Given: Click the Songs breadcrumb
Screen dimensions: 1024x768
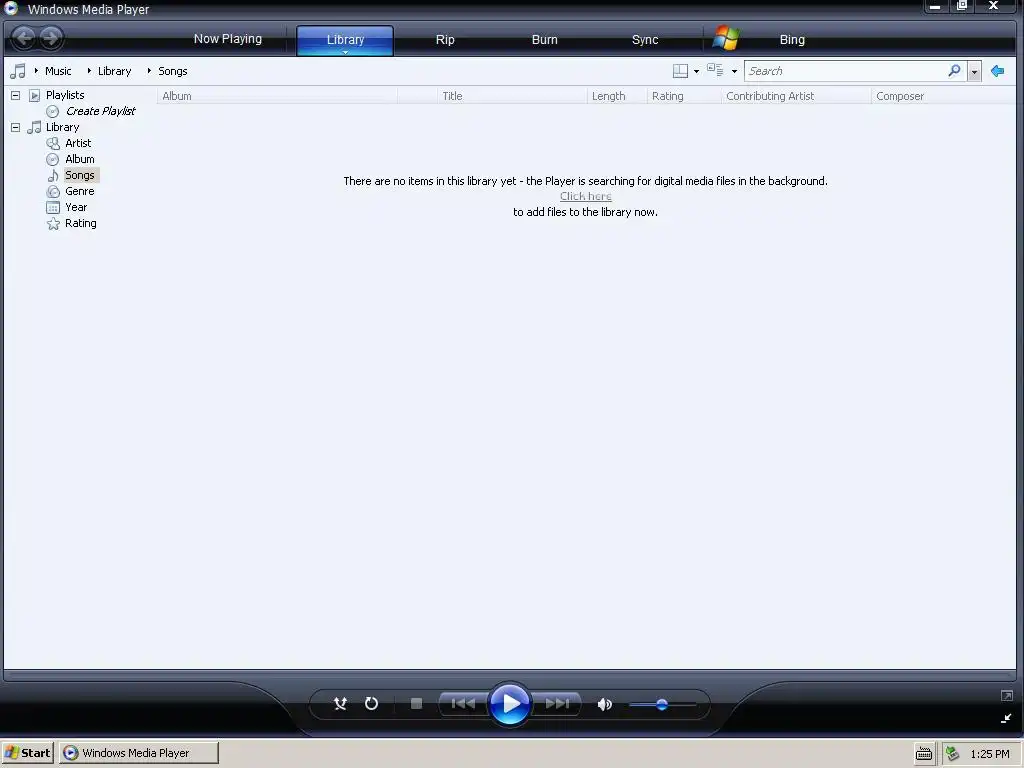Looking at the screenshot, I should [x=172, y=71].
